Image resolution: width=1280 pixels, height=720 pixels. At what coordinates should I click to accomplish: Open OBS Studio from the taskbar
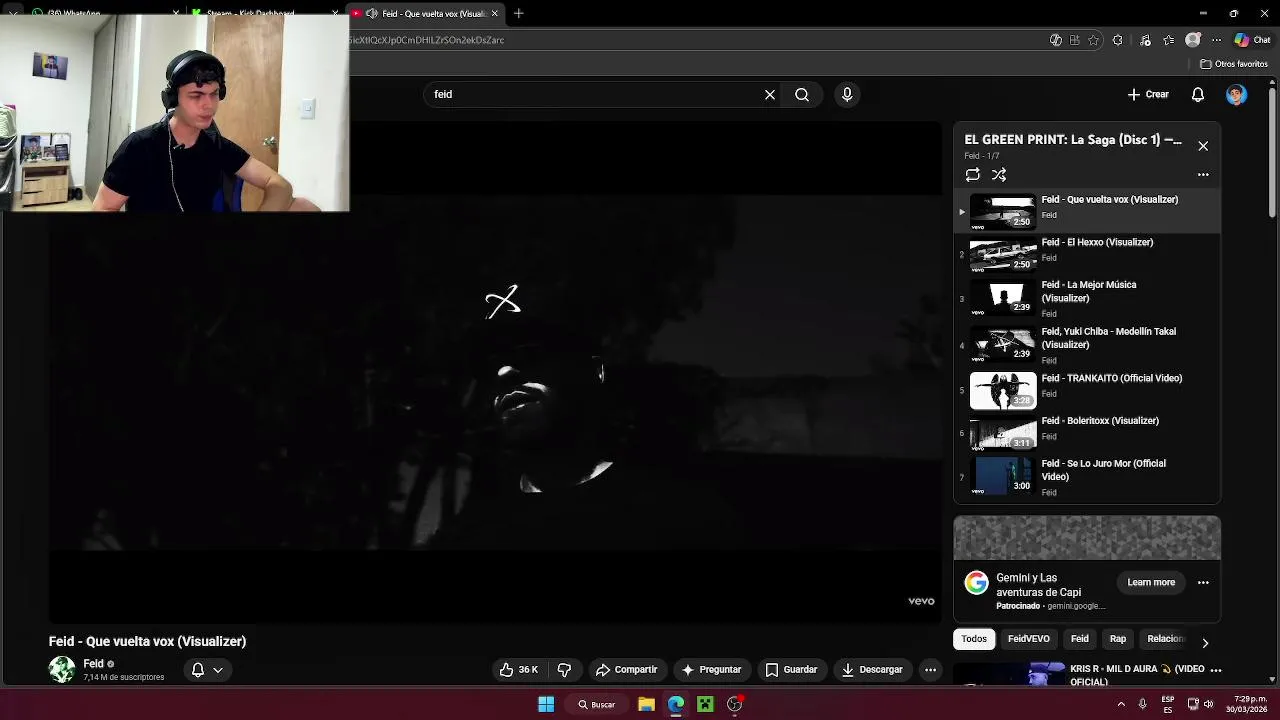point(735,704)
